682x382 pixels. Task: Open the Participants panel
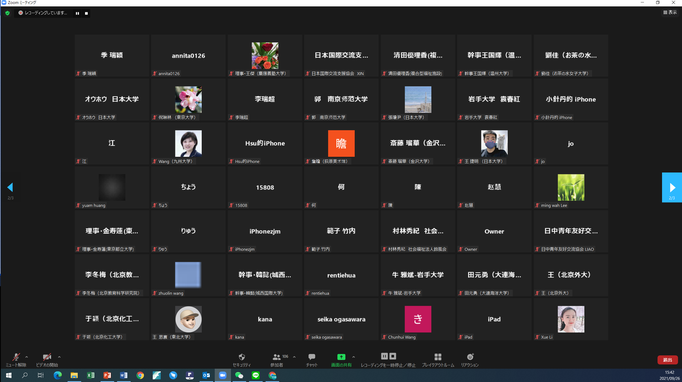point(277,359)
